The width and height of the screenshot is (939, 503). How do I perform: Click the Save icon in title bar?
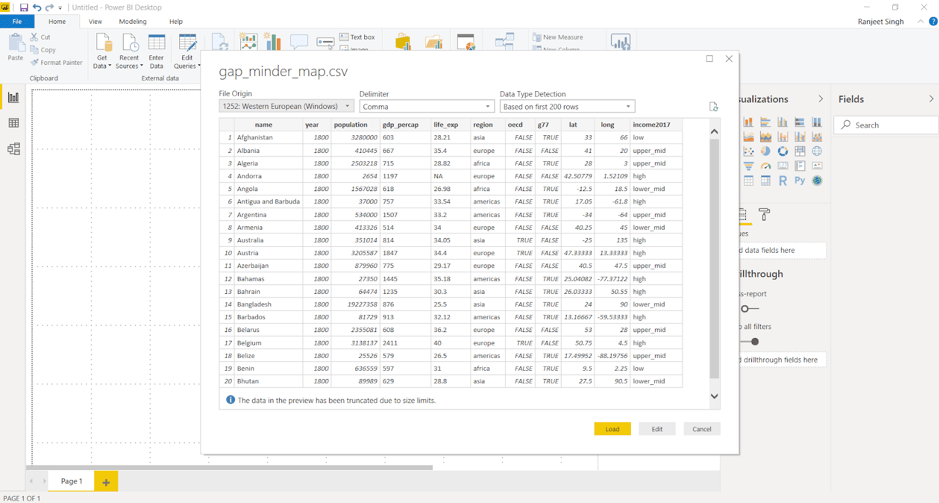tap(23, 8)
